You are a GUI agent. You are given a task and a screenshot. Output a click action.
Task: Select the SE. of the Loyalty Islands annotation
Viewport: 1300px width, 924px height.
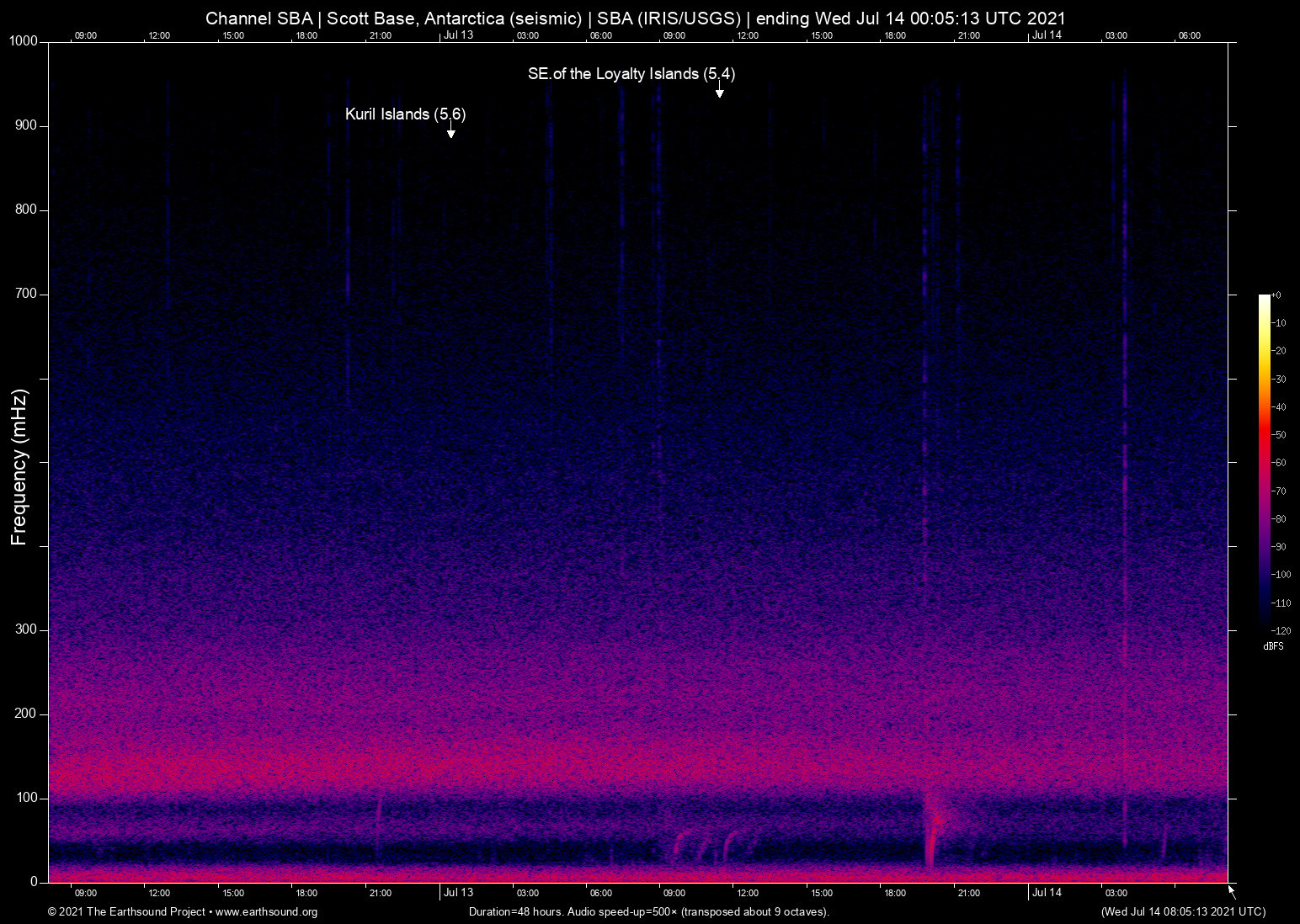631,74
